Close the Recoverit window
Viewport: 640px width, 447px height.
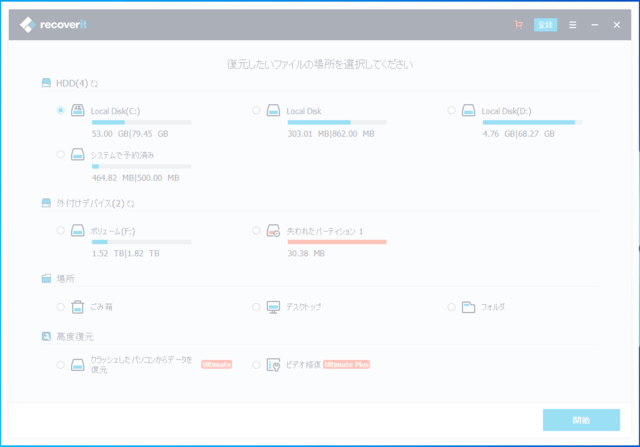617,25
